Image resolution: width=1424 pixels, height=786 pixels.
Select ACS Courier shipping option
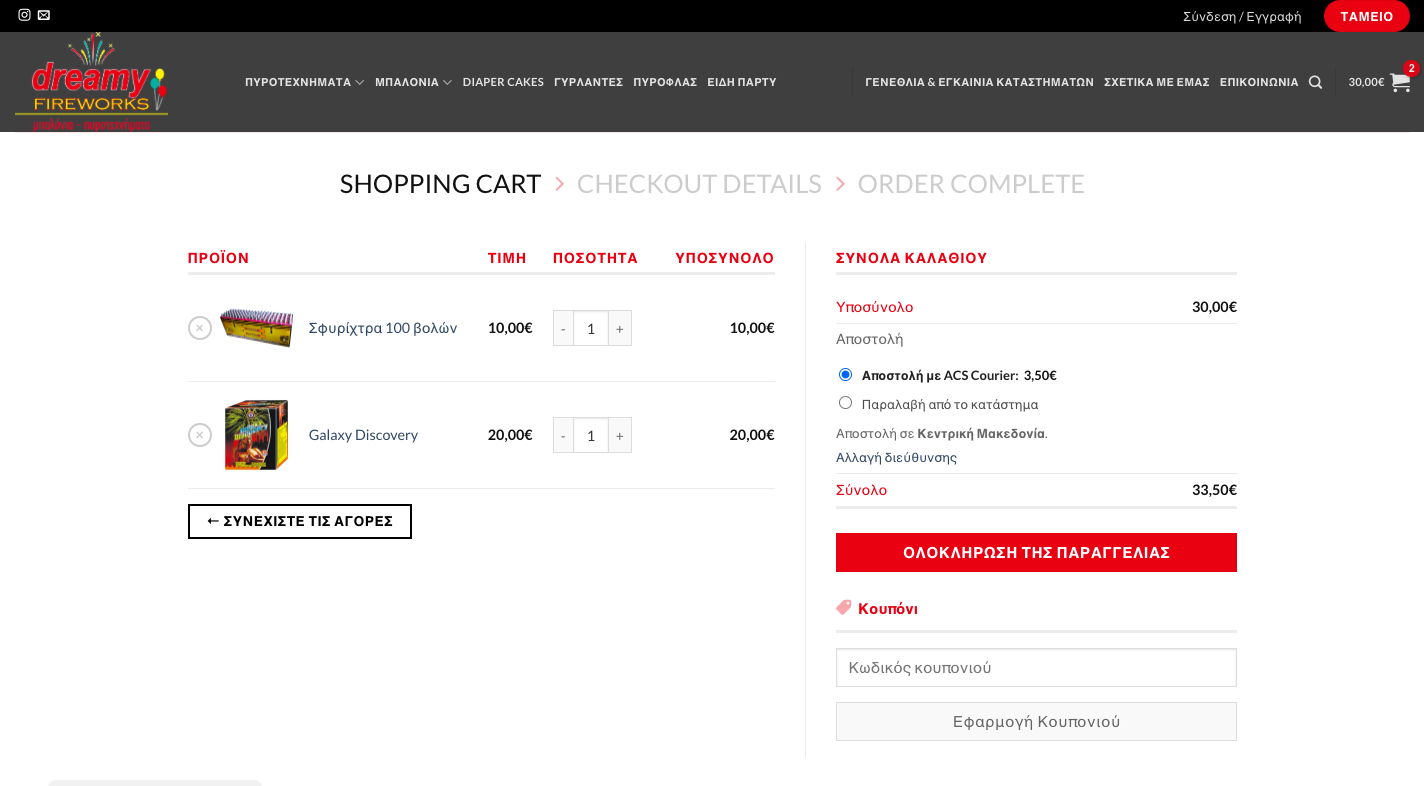tap(846, 375)
